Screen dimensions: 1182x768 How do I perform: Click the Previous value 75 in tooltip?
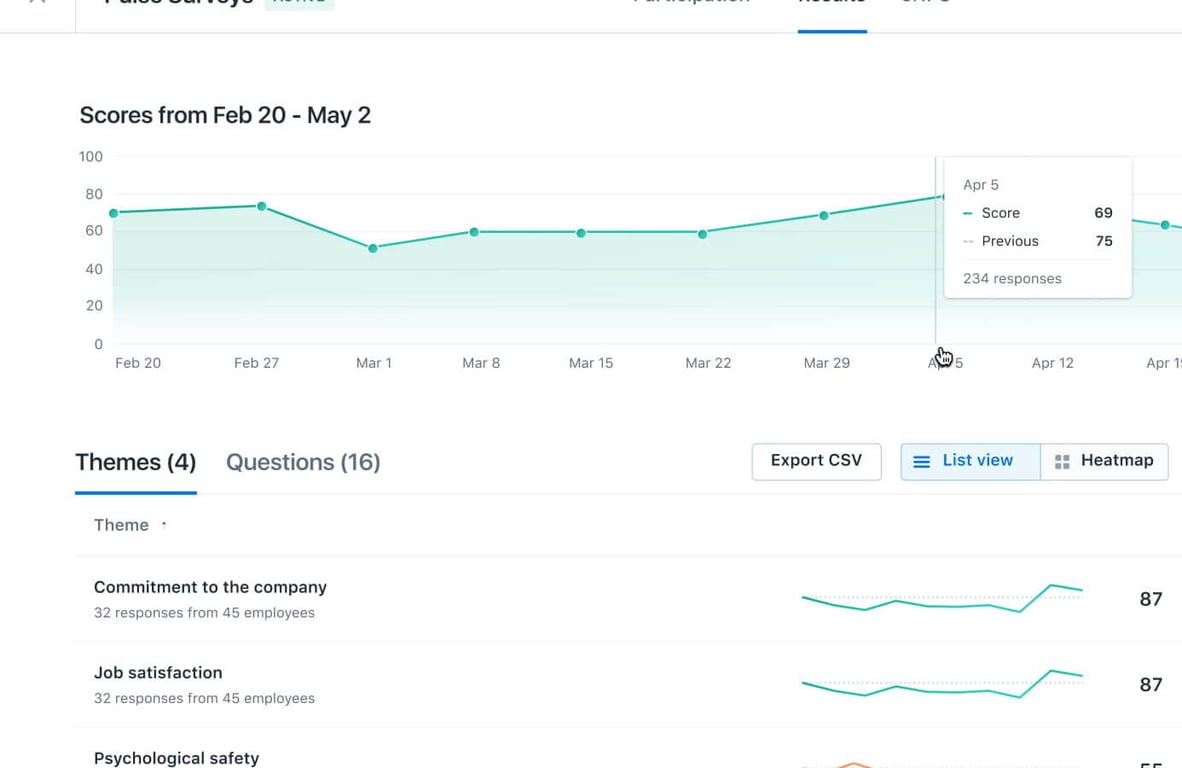click(1104, 241)
